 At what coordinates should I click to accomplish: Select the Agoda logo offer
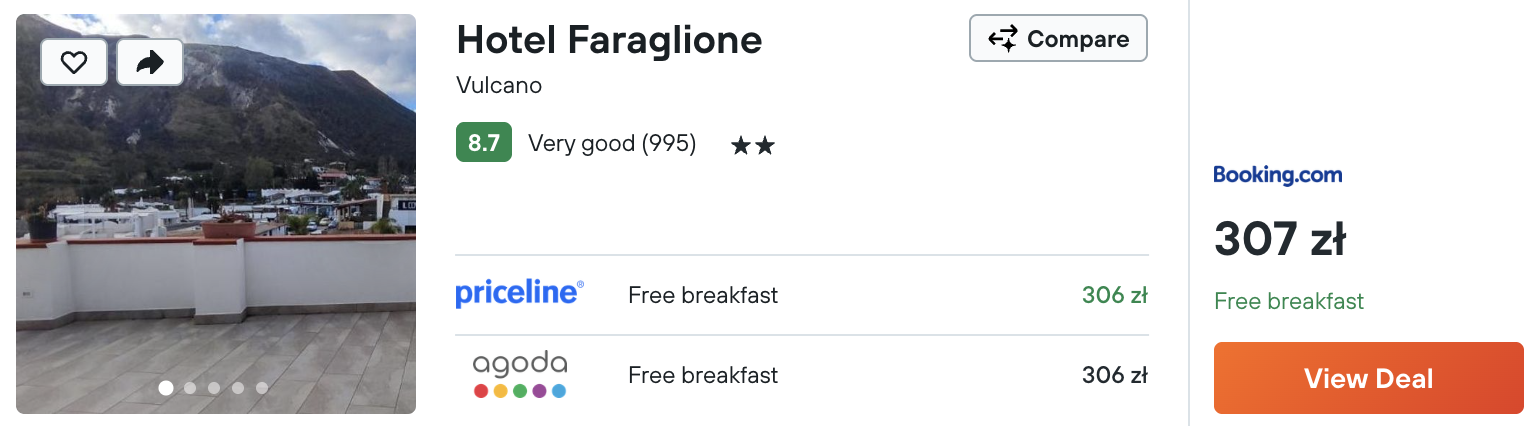520,375
